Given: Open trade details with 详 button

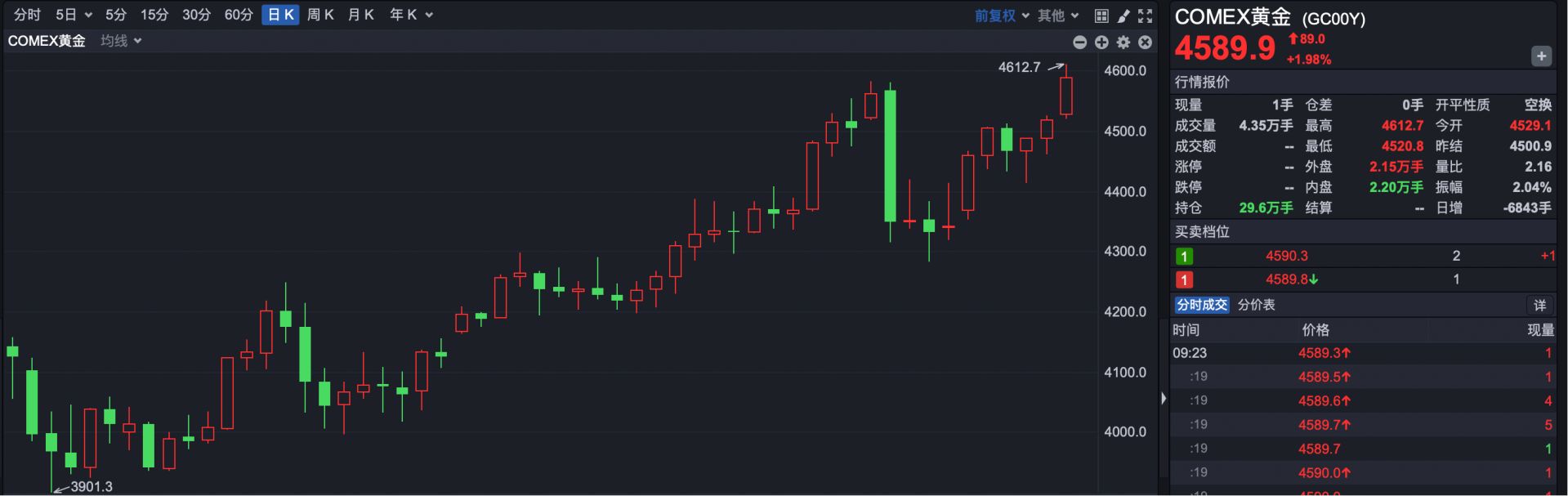Looking at the screenshot, I should (1540, 306).
